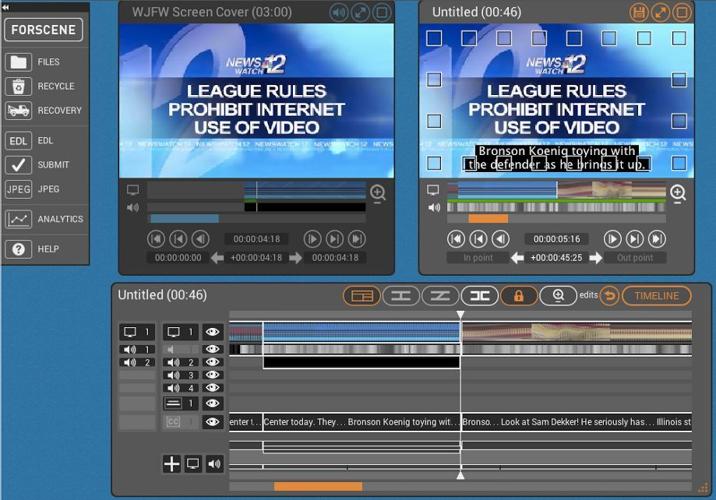Click the add audio track speaker icon
This screenshot has height=500, width=716.
215,464
